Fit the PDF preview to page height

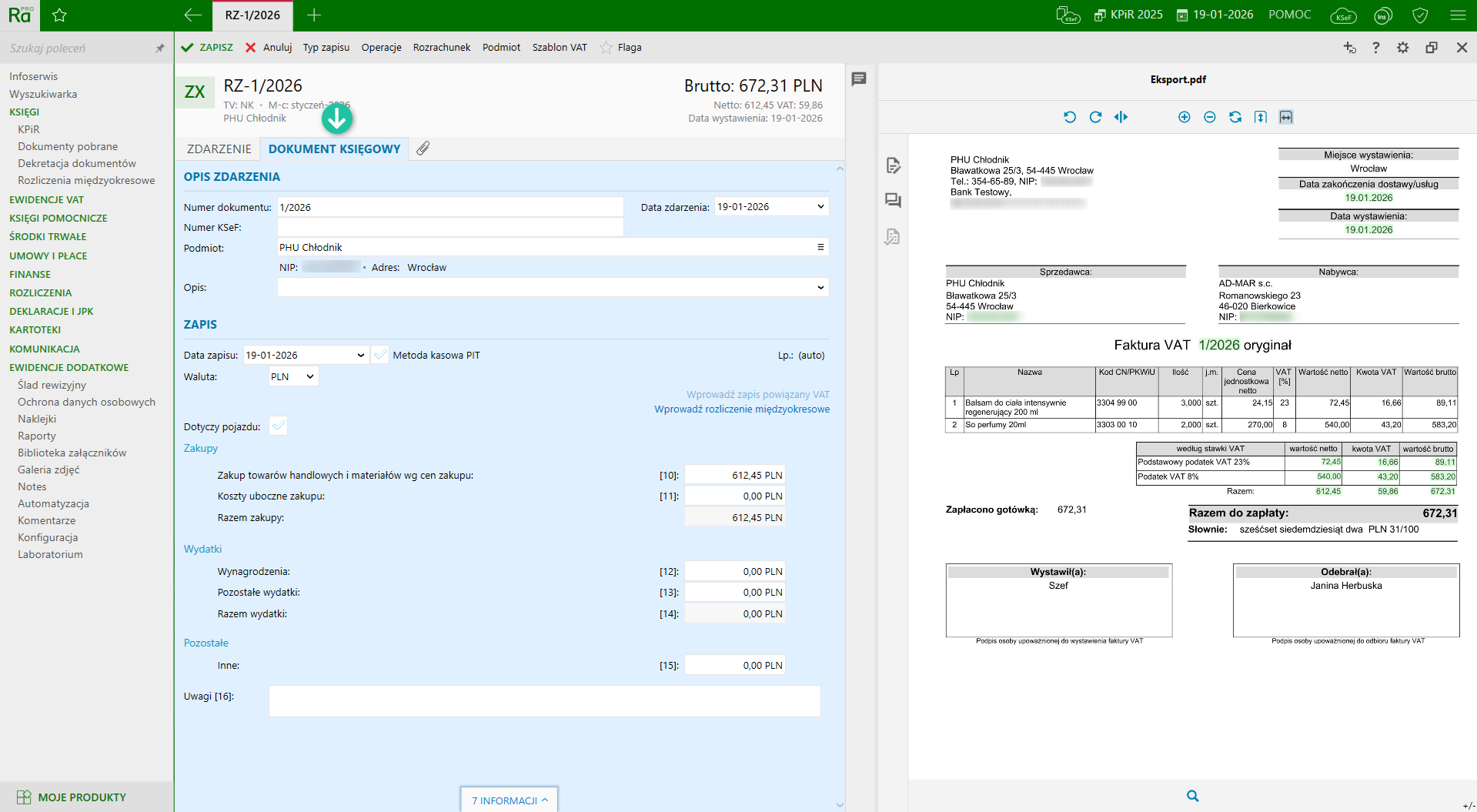click(x=1260, y=117)
